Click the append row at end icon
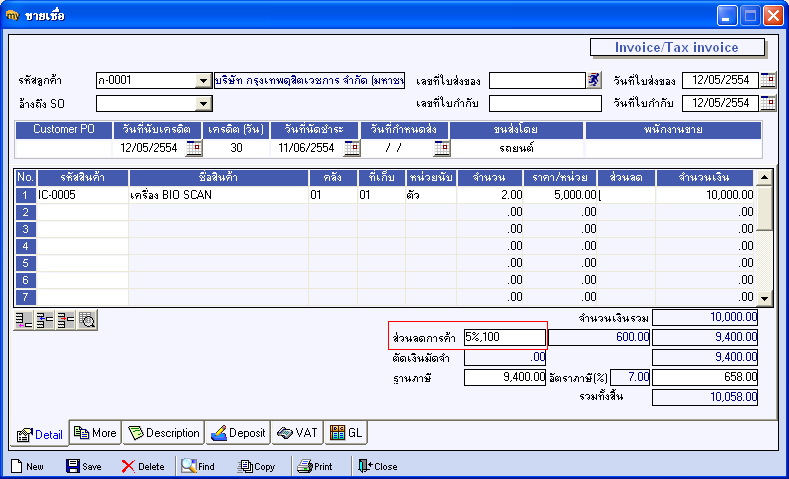 point(24,320)
